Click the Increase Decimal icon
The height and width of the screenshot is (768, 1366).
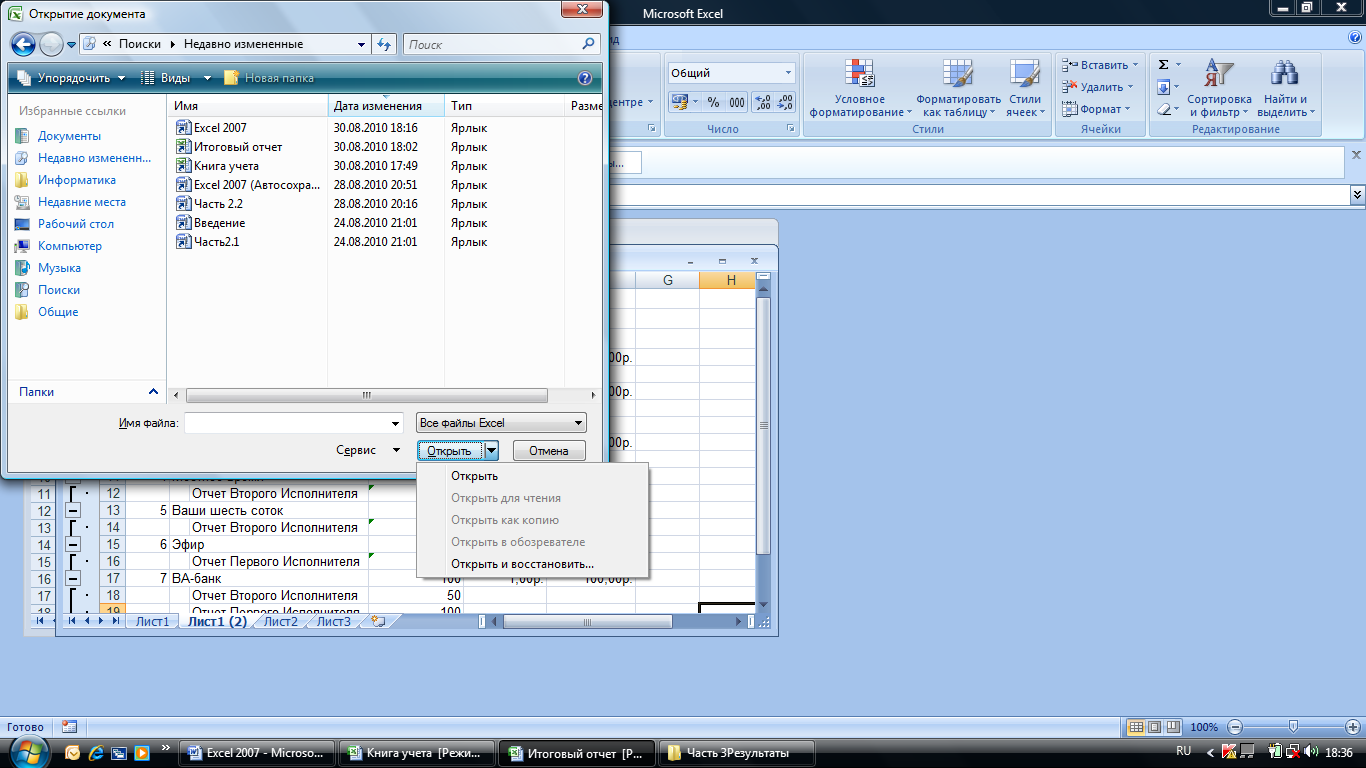[762, 102]
